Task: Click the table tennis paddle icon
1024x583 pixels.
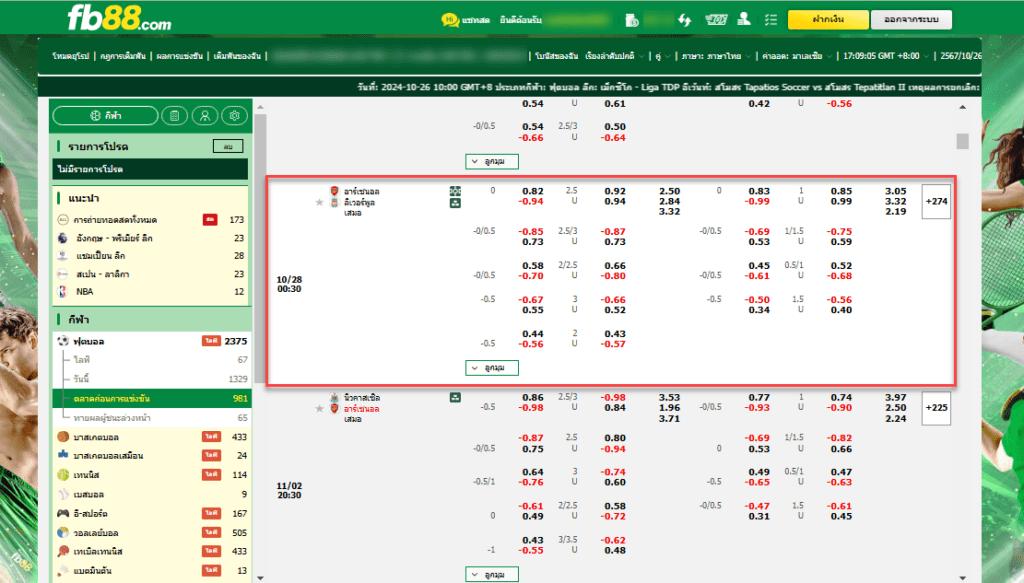Action: coord(63,552)
